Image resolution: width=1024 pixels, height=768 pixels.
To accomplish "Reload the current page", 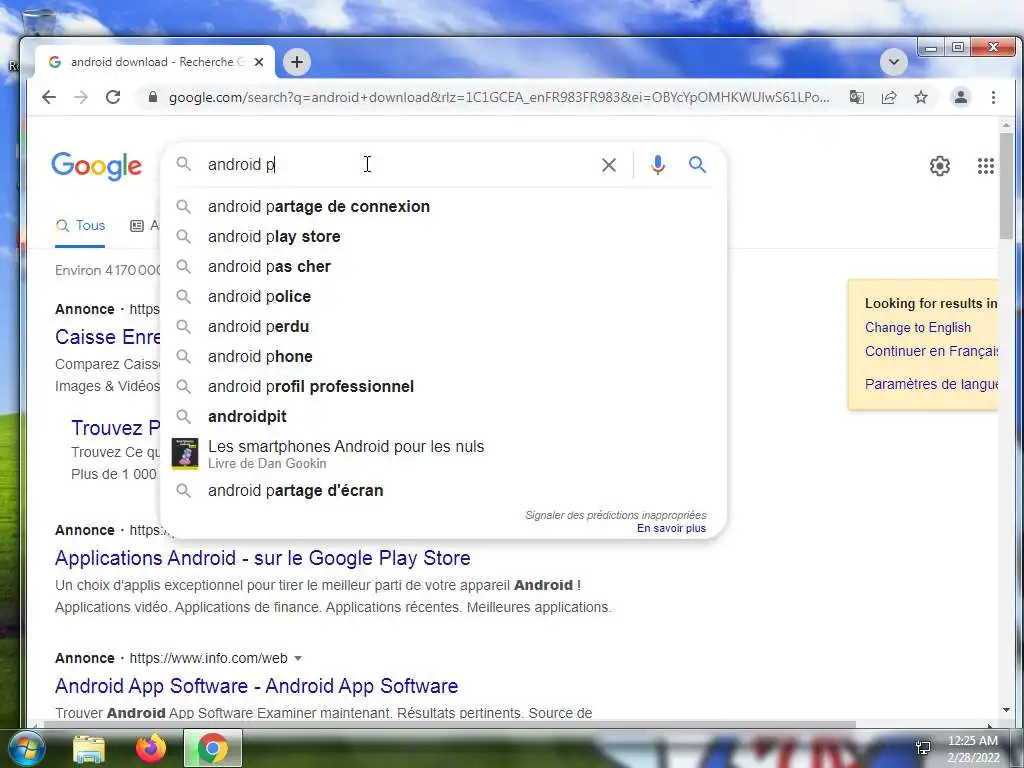I will (113, 97).
